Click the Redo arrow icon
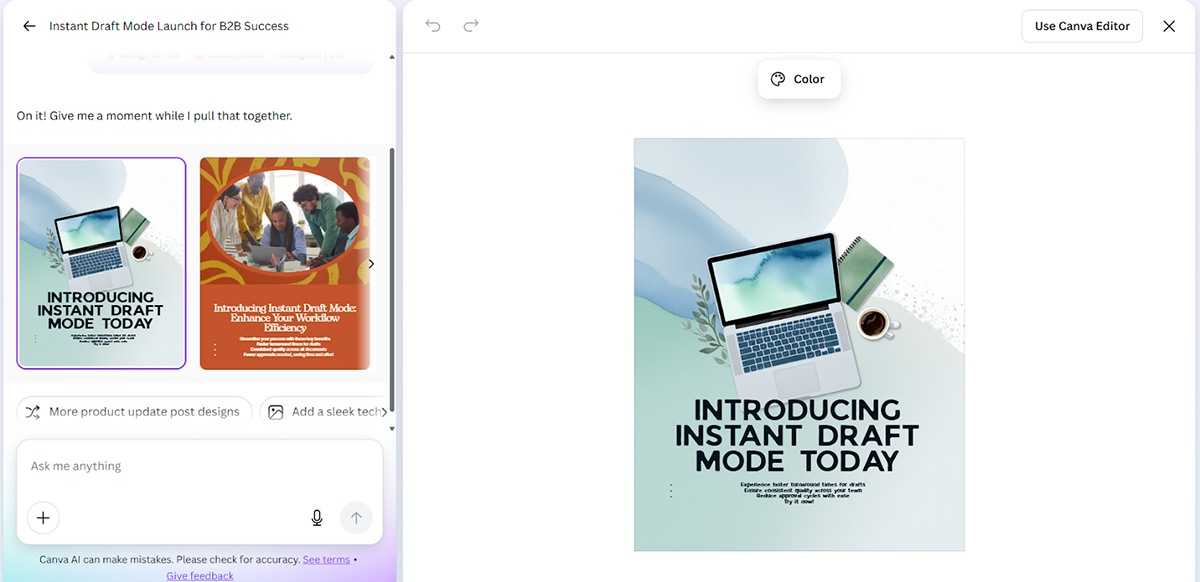This screenshot has height=582, width=1200. (x=471, y=26)
